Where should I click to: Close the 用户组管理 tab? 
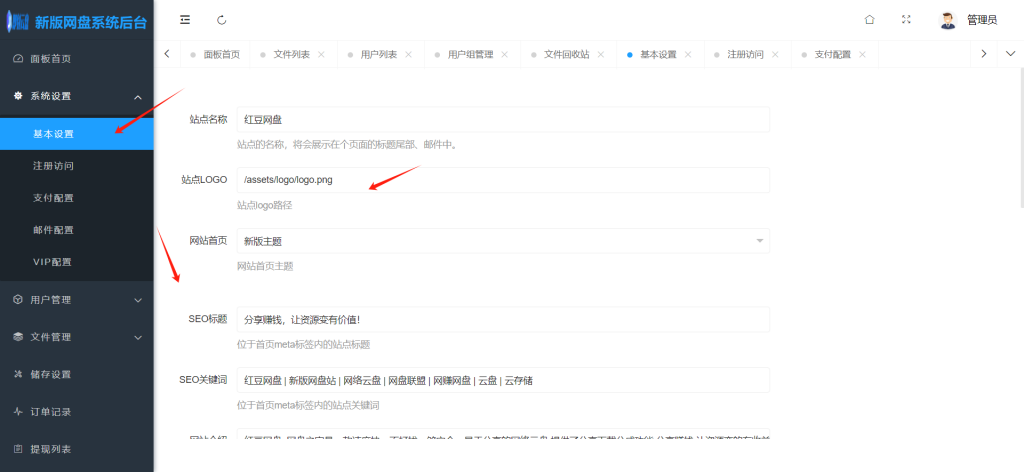[504, 54]
